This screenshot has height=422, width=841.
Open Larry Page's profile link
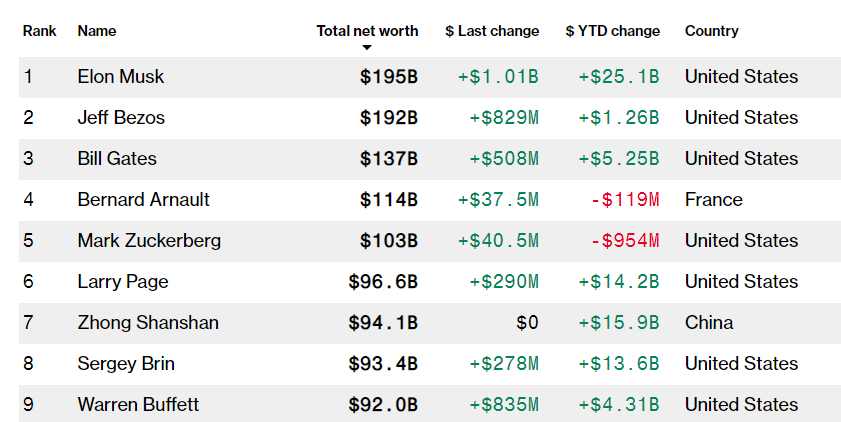tap(121, 282)
